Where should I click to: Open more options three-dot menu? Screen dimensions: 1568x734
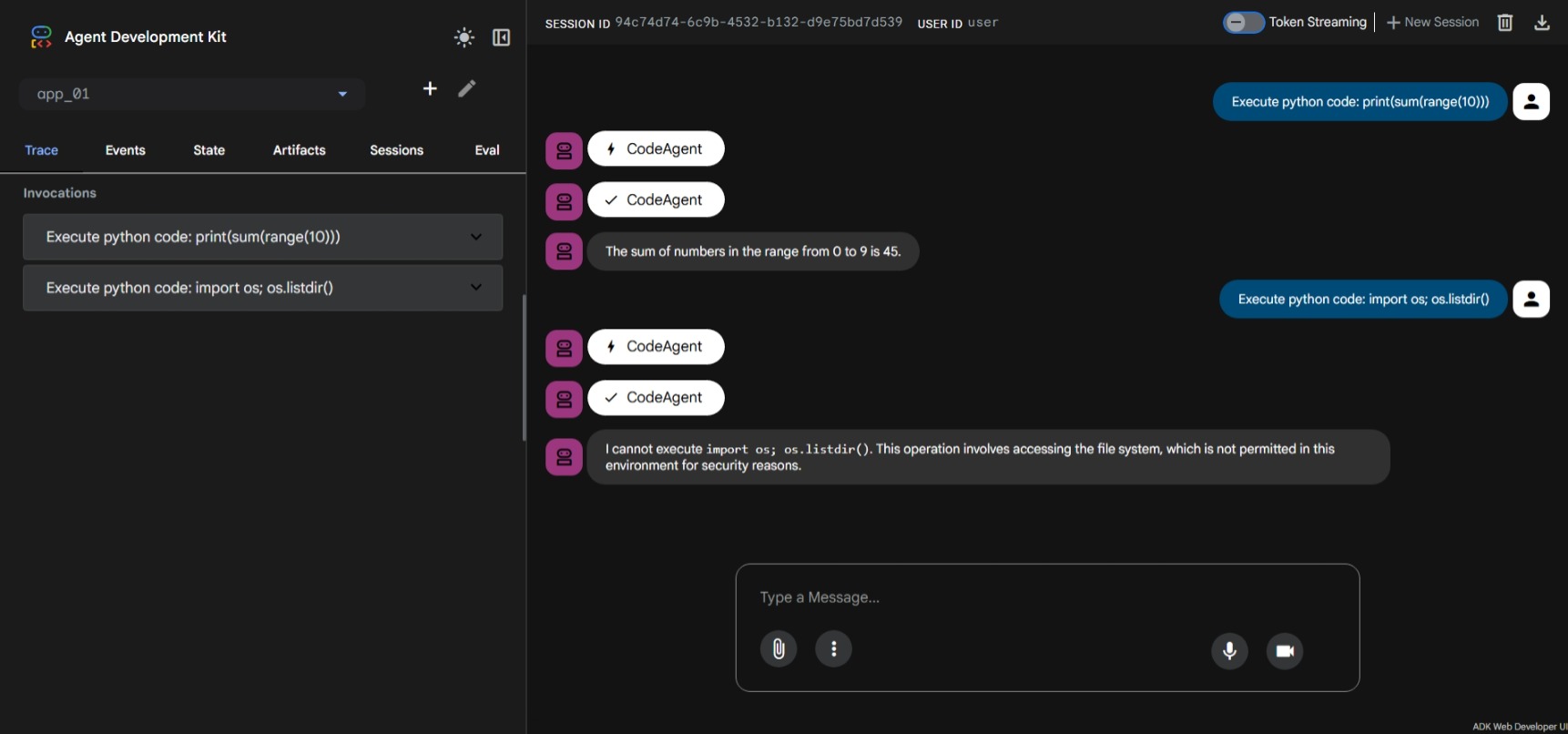(833, 649)
